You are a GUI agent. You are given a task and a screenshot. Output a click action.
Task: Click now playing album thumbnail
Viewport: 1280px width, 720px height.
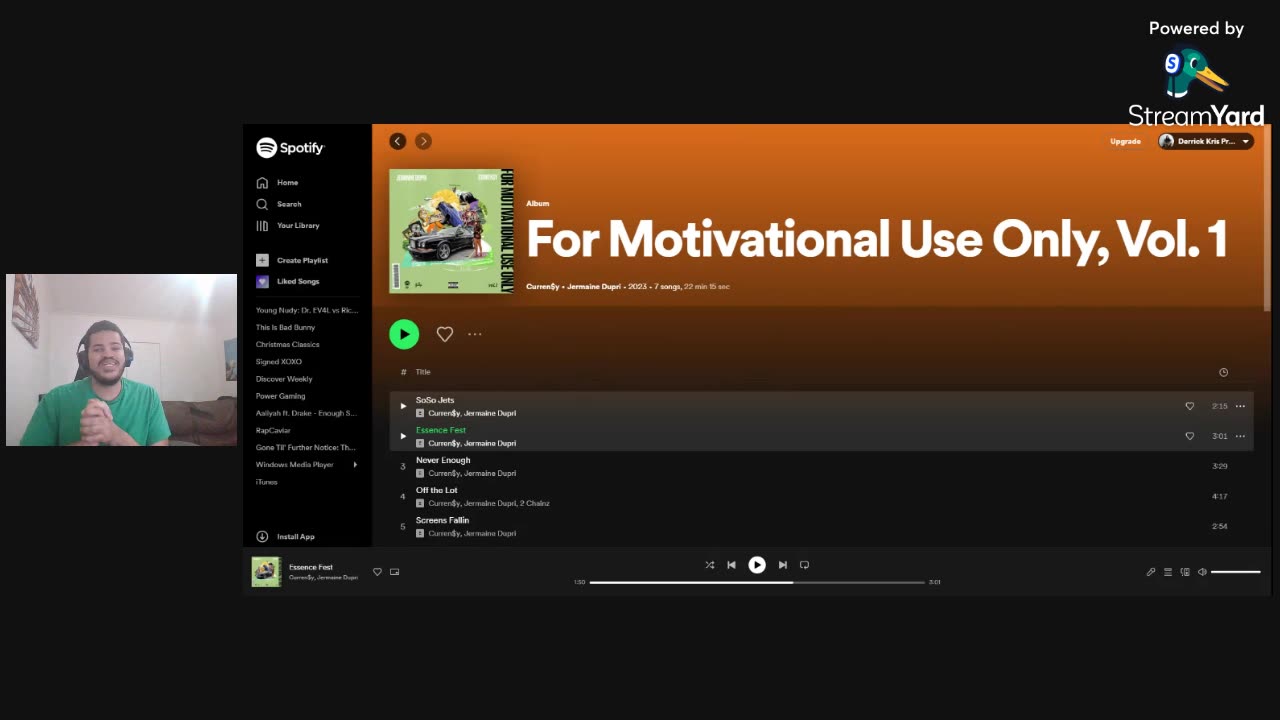266,571
